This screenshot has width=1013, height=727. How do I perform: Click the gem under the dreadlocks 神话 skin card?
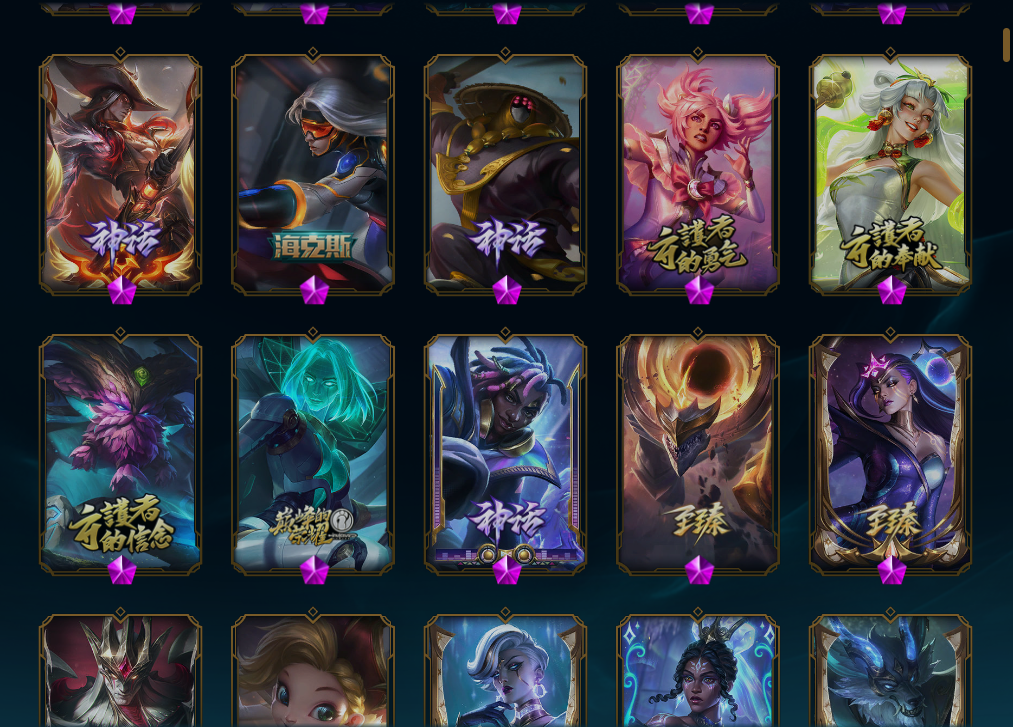point(506,570)
